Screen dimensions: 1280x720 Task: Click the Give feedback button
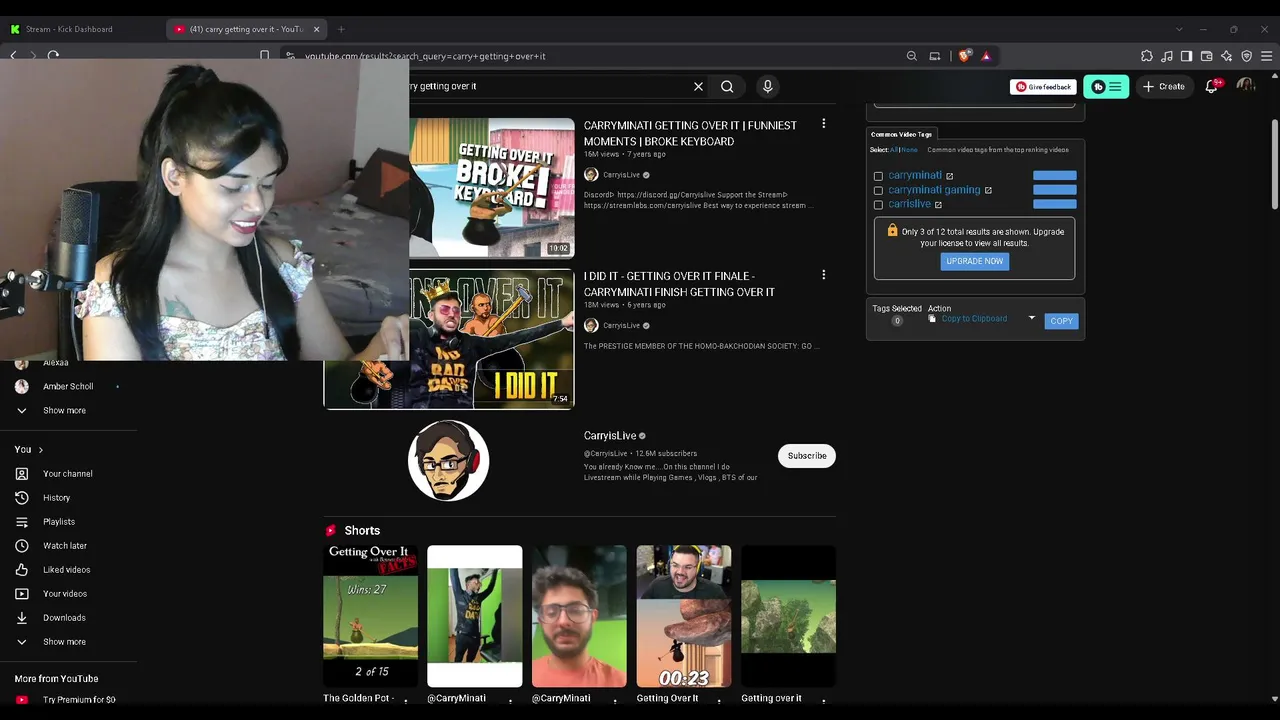1043,87
